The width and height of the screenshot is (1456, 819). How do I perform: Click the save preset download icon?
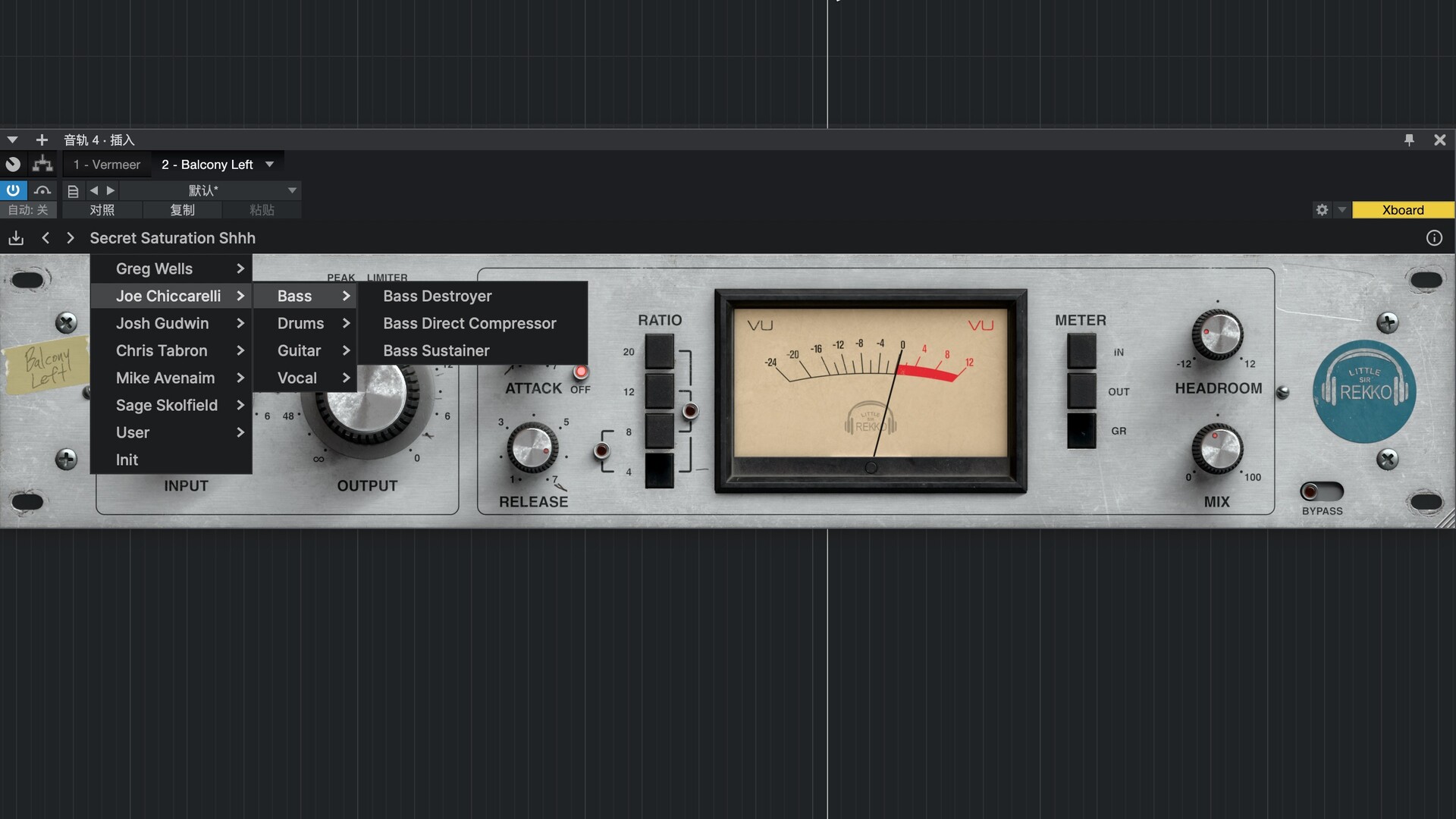click(16, 238)
